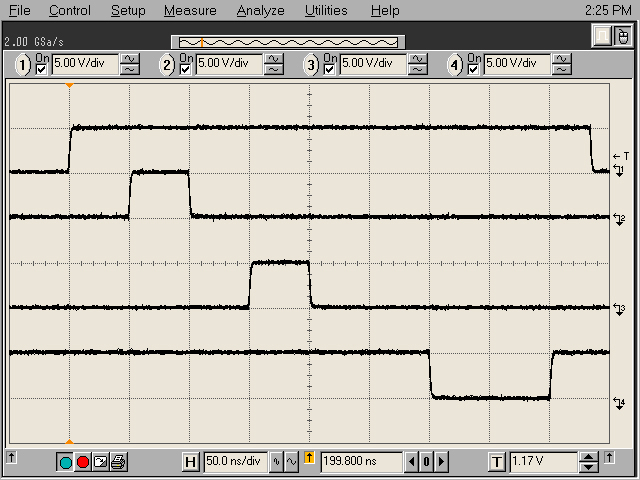Raise the trigger level with up arrow
The image size is (640, 480).
click(589, 457)
